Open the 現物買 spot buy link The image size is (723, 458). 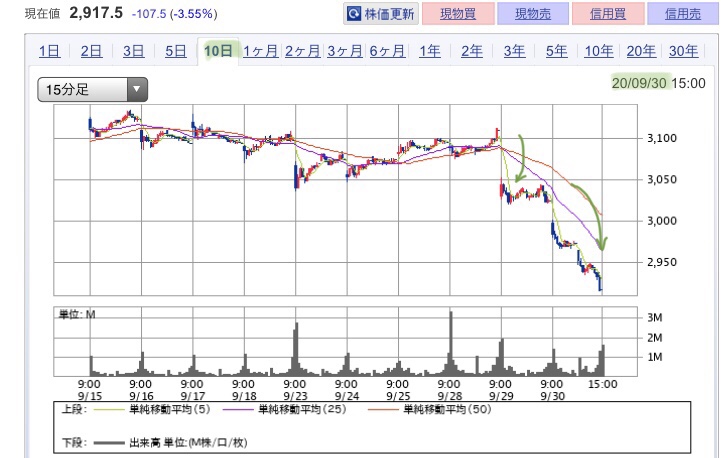[x=458, y=14]
